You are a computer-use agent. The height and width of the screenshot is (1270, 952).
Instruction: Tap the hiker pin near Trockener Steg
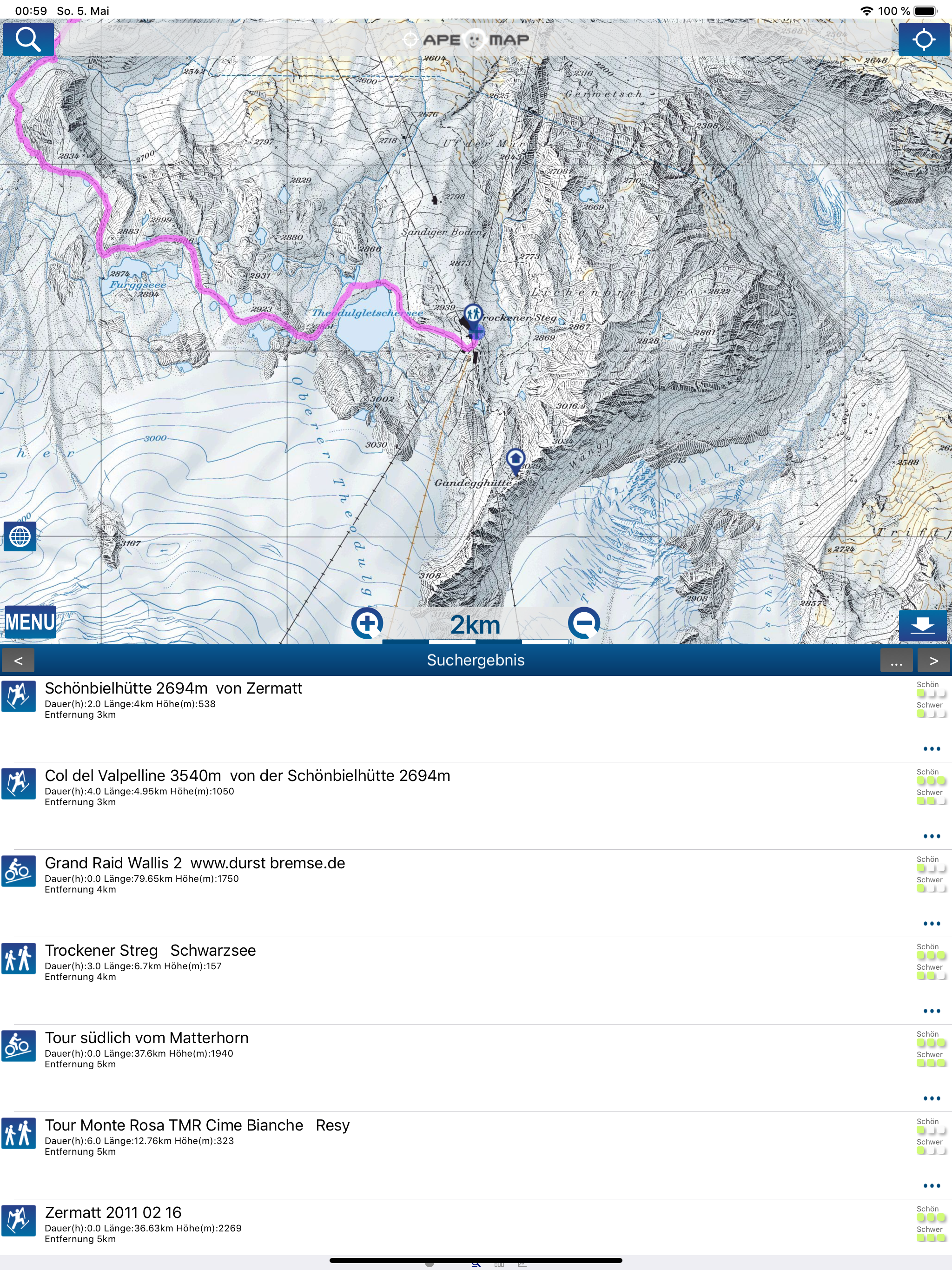tap(473, 314)
